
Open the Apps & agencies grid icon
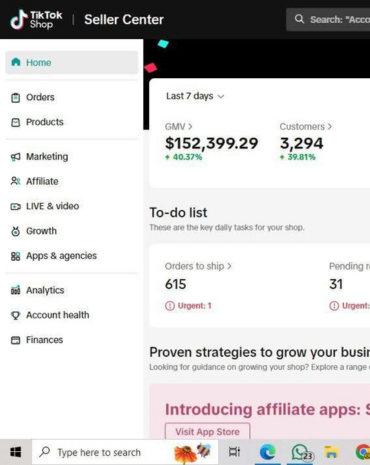click(16, 256)
